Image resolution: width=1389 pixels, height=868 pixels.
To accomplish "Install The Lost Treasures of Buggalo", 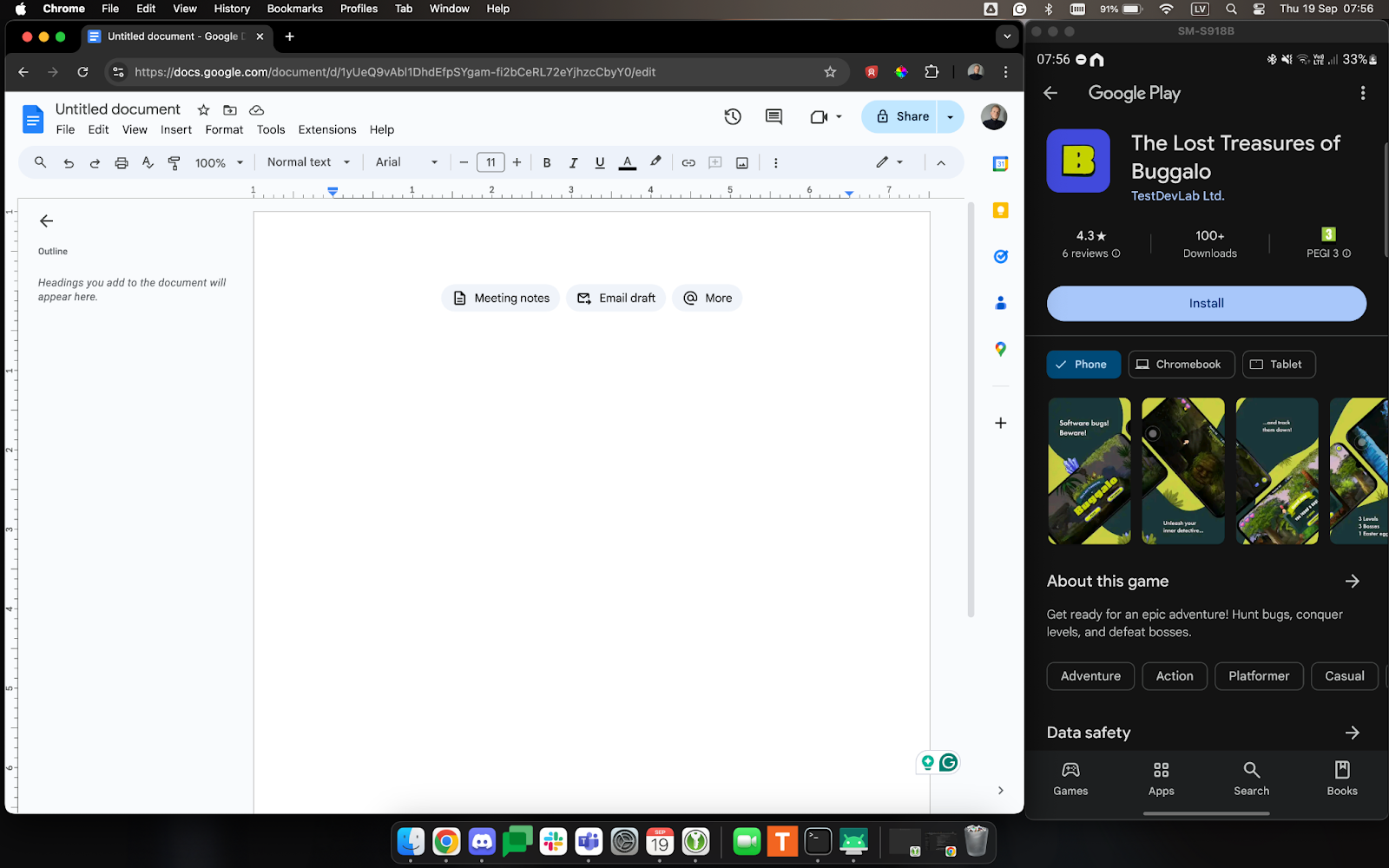I will pos(1206,303).
